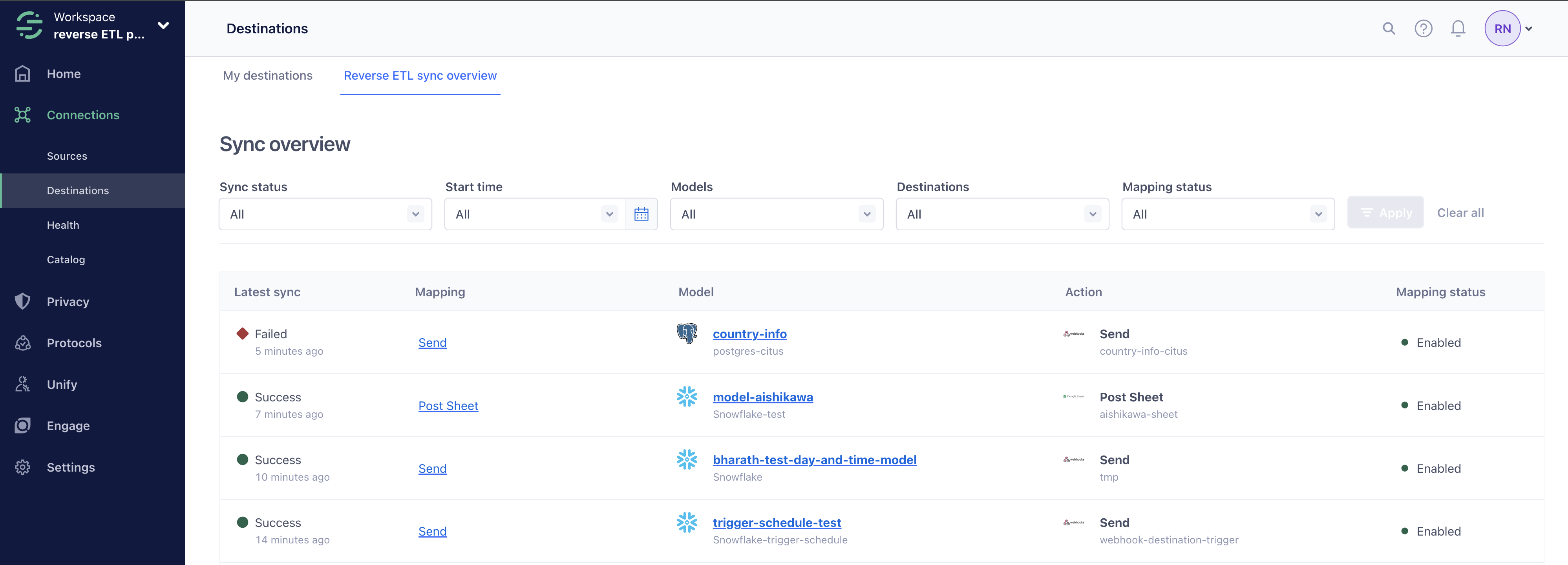The image size is (1568, 565).
Task: Open the help question mark icon
Action: pos(1423,28)
